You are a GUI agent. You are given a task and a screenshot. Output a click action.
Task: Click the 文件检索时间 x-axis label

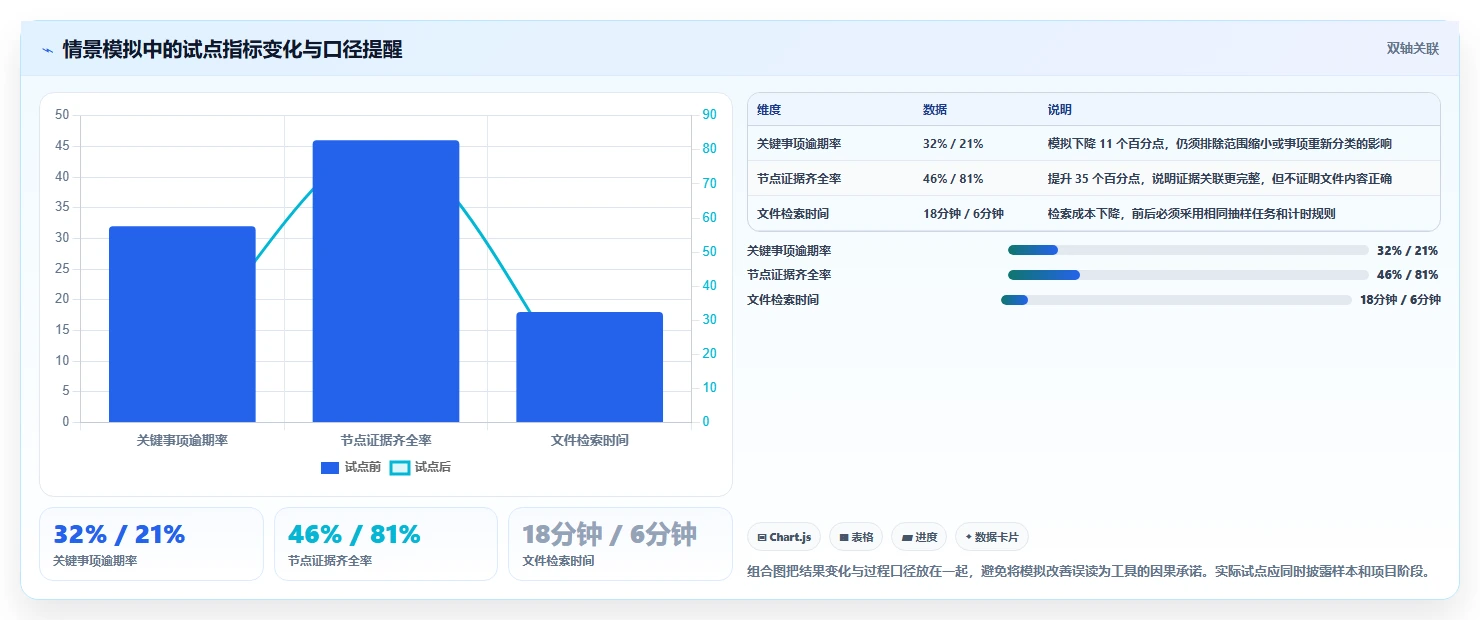(590, 440)
